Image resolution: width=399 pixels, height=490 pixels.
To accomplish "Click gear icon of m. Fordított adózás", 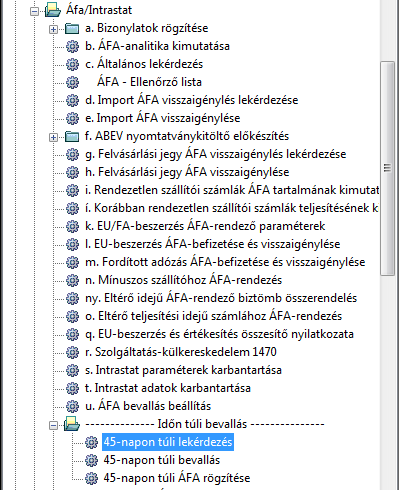I will pos(72,262).
